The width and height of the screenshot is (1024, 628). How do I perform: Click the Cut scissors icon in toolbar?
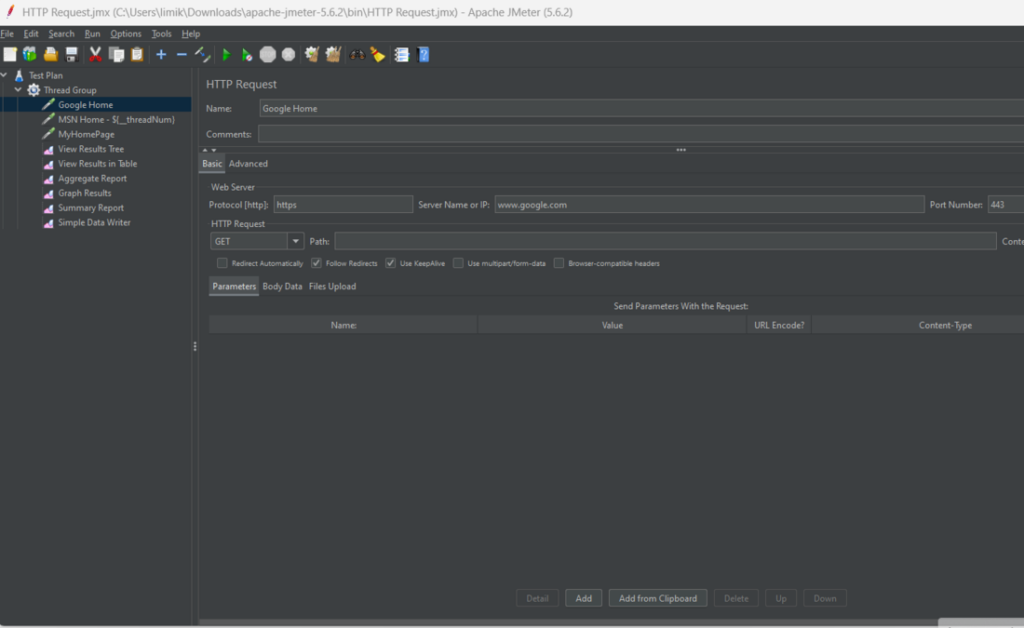click(x=95, y=55)
